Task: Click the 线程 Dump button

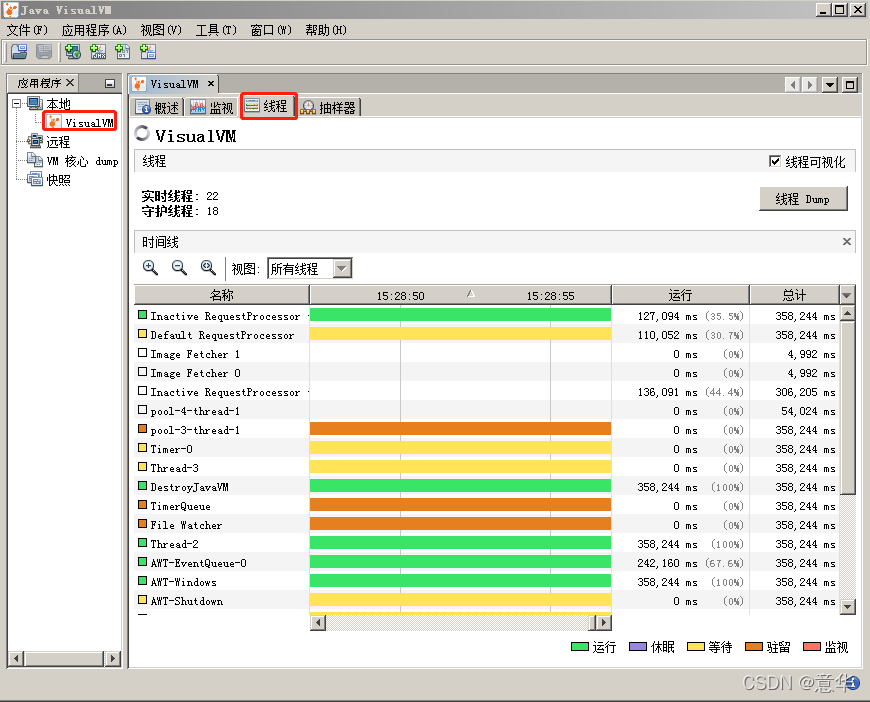Action: [803, 199]
